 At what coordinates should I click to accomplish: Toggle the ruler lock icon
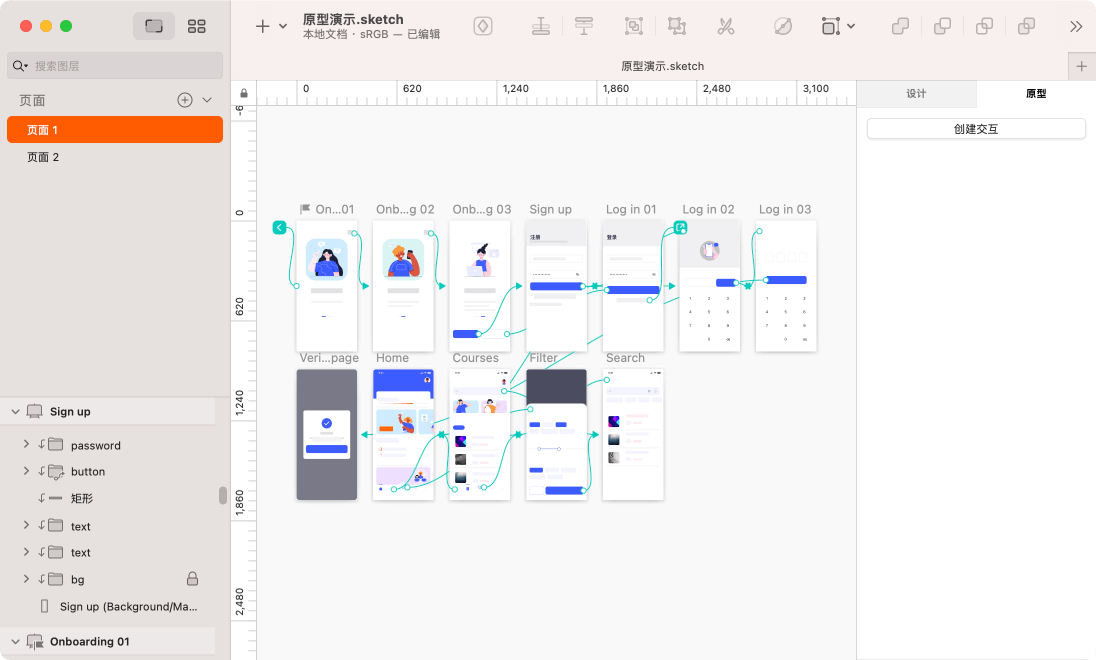(244, 93)
